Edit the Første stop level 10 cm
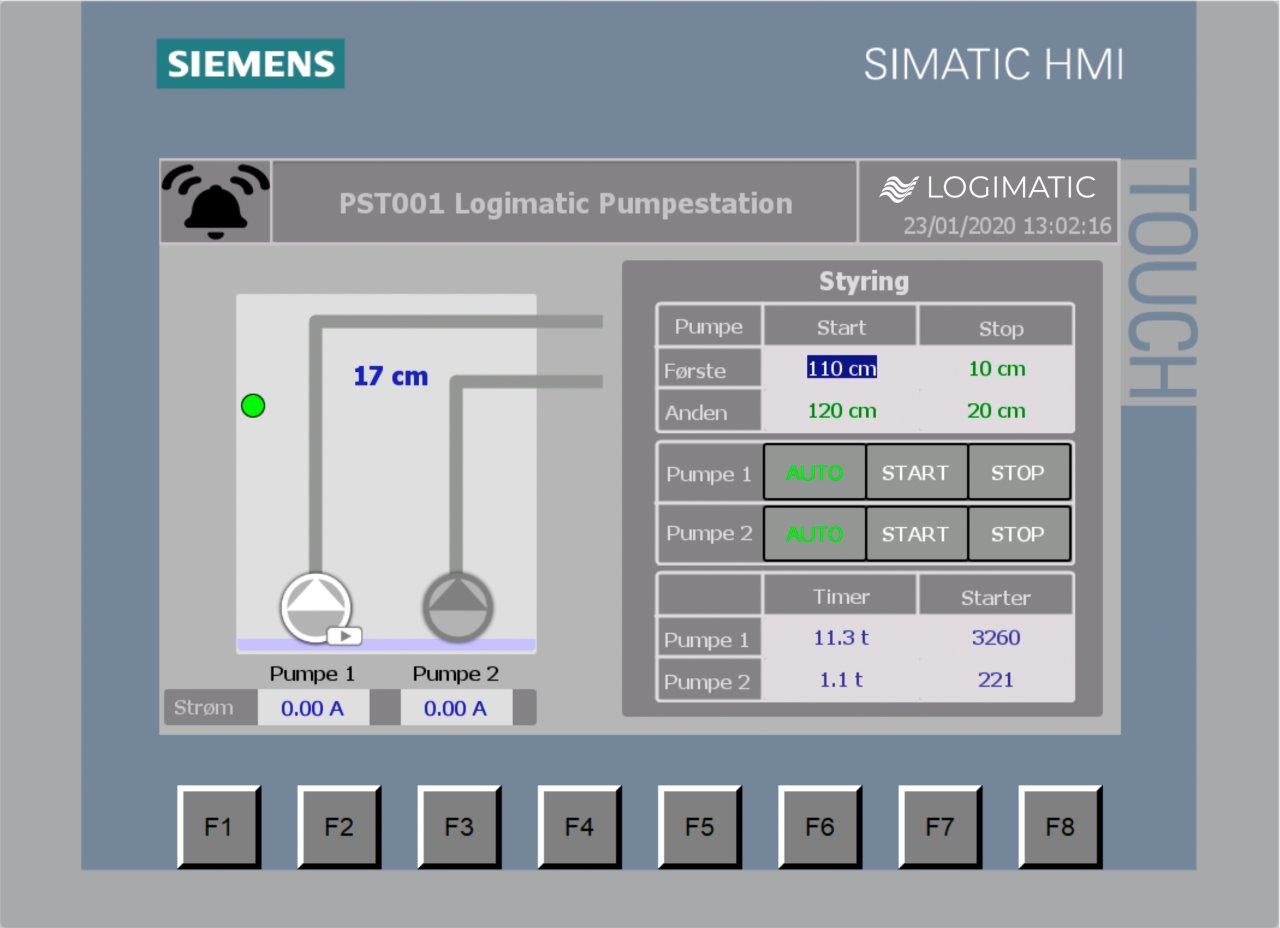Viewport: 1280px width, 928px height. [x=997, y=368]
